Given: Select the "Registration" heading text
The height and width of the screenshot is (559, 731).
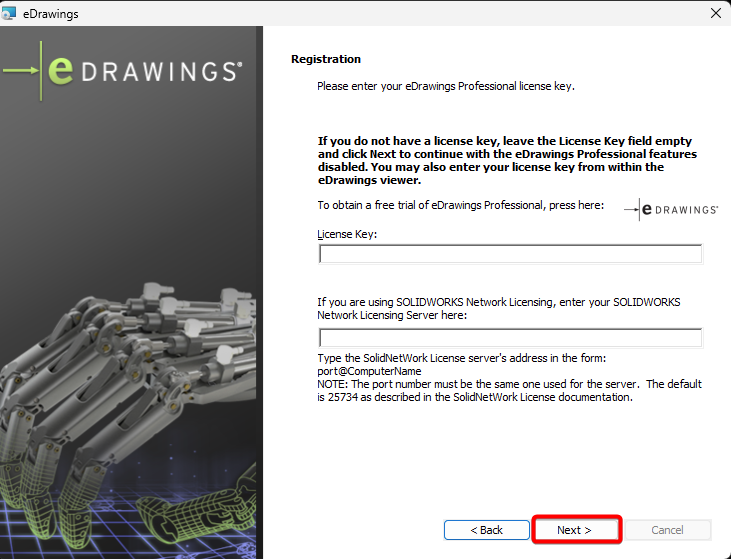Looking at the screenshot, I should tap(326, 59).
